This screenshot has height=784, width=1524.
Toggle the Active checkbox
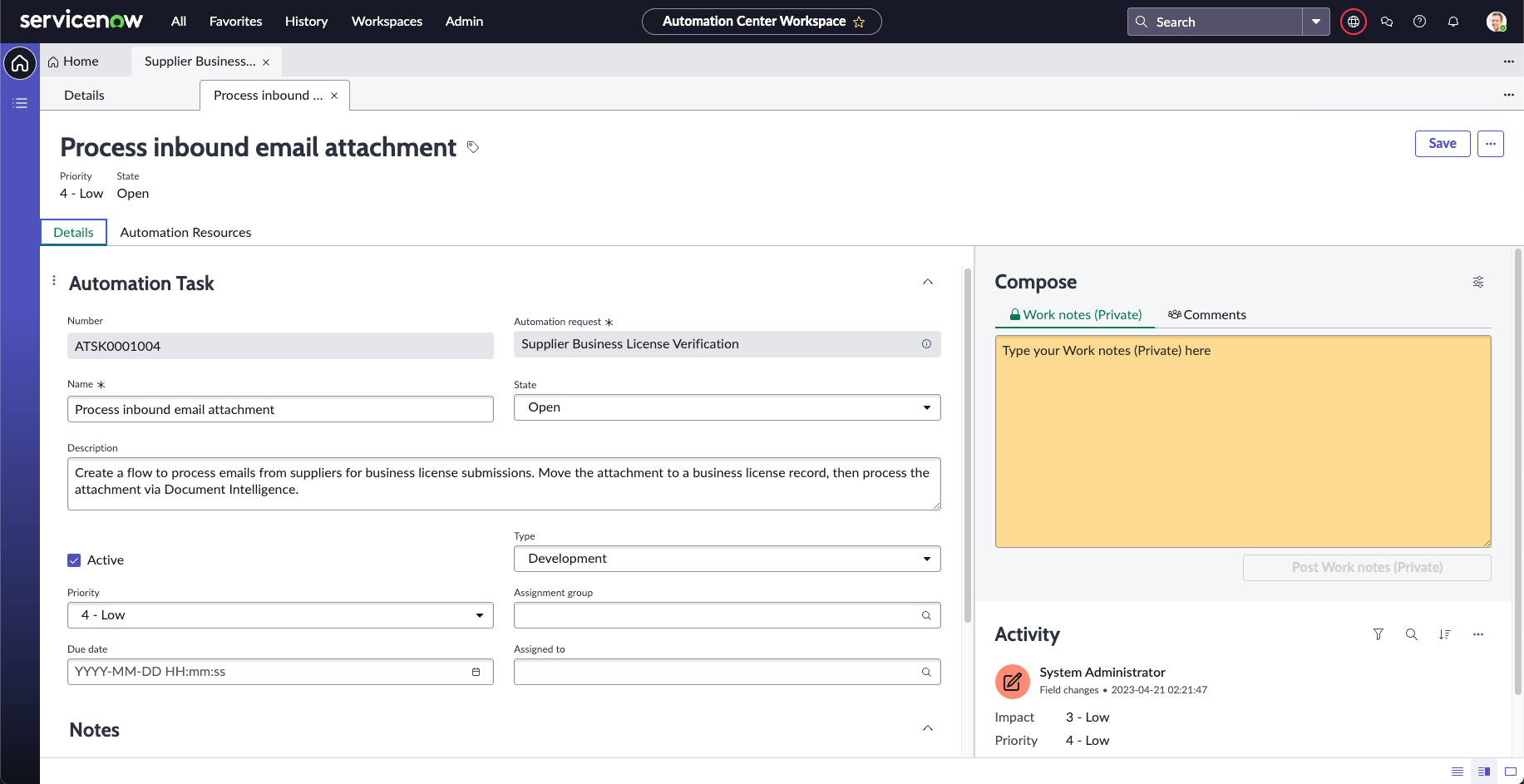74,560
